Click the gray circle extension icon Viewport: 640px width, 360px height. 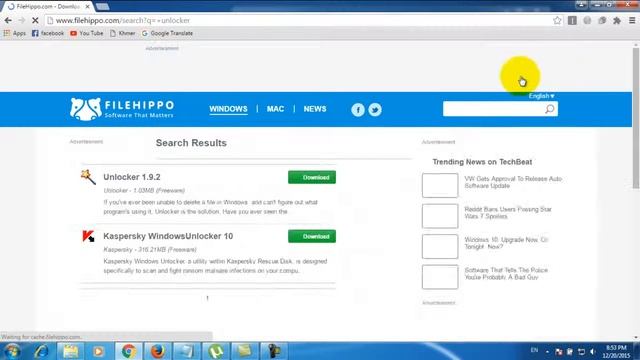tap(587, 20)
